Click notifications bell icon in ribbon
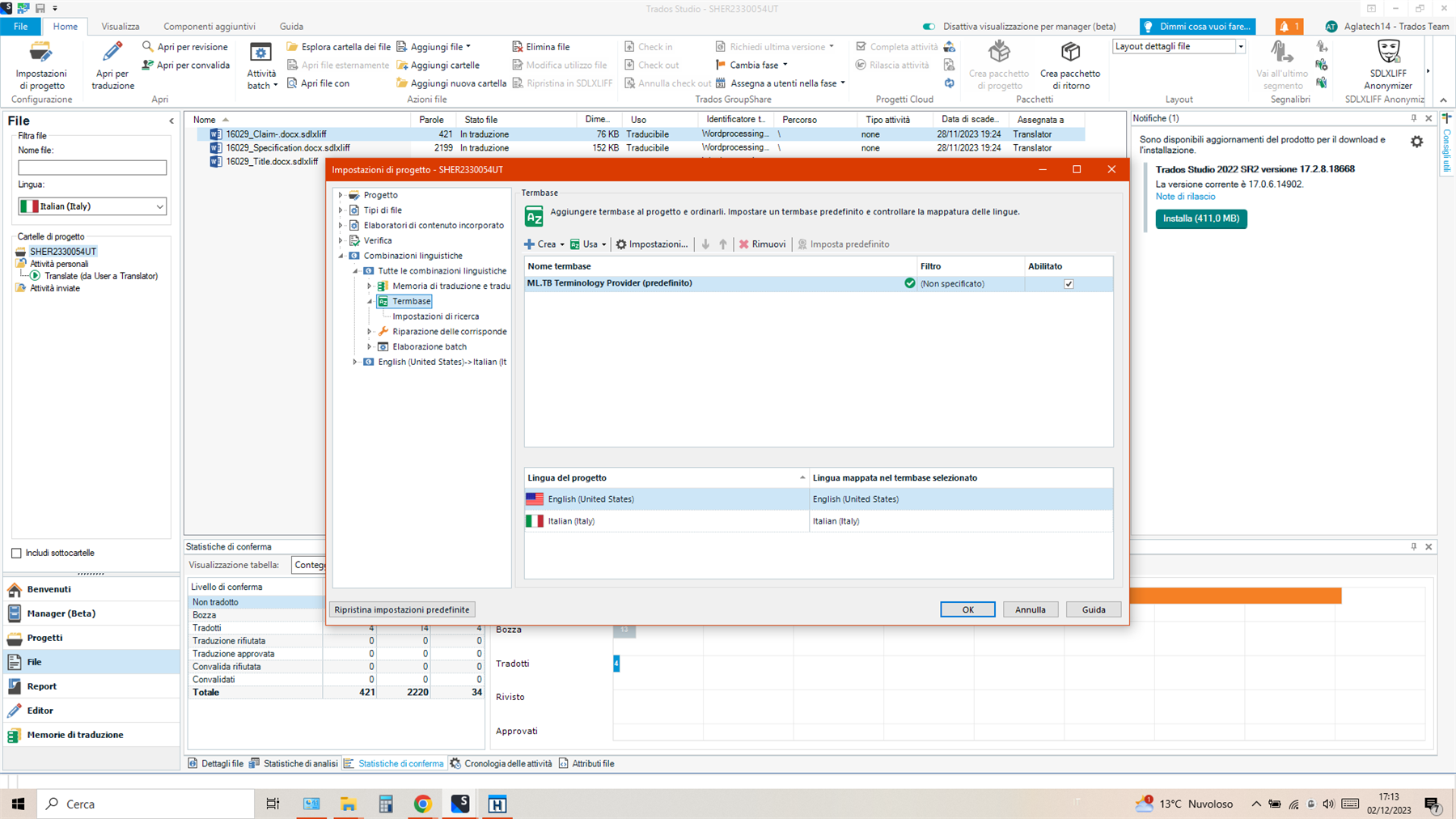Image resolution: width=1456 pixels, height=819 pixels. coord(1289,27)
